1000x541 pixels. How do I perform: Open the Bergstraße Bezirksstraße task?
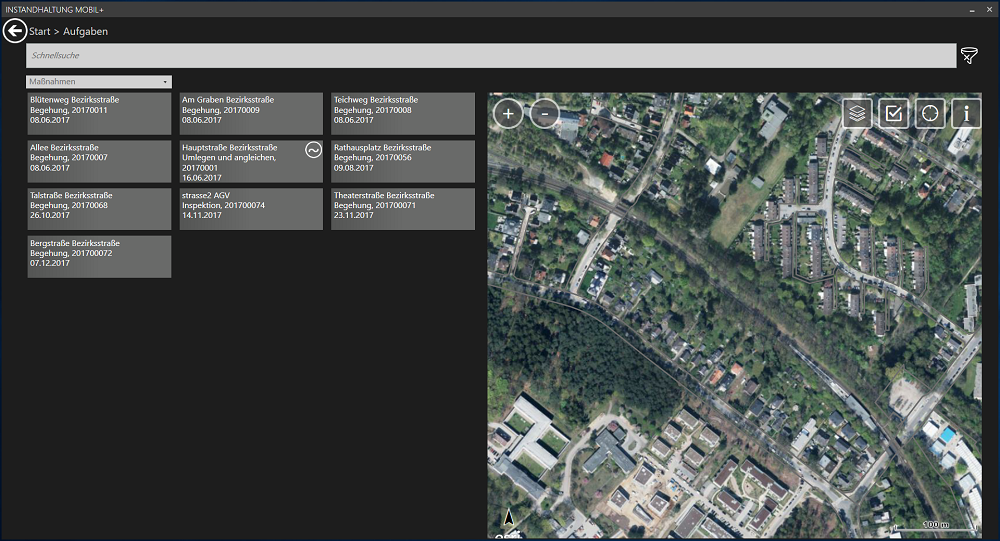pos(99,257)
